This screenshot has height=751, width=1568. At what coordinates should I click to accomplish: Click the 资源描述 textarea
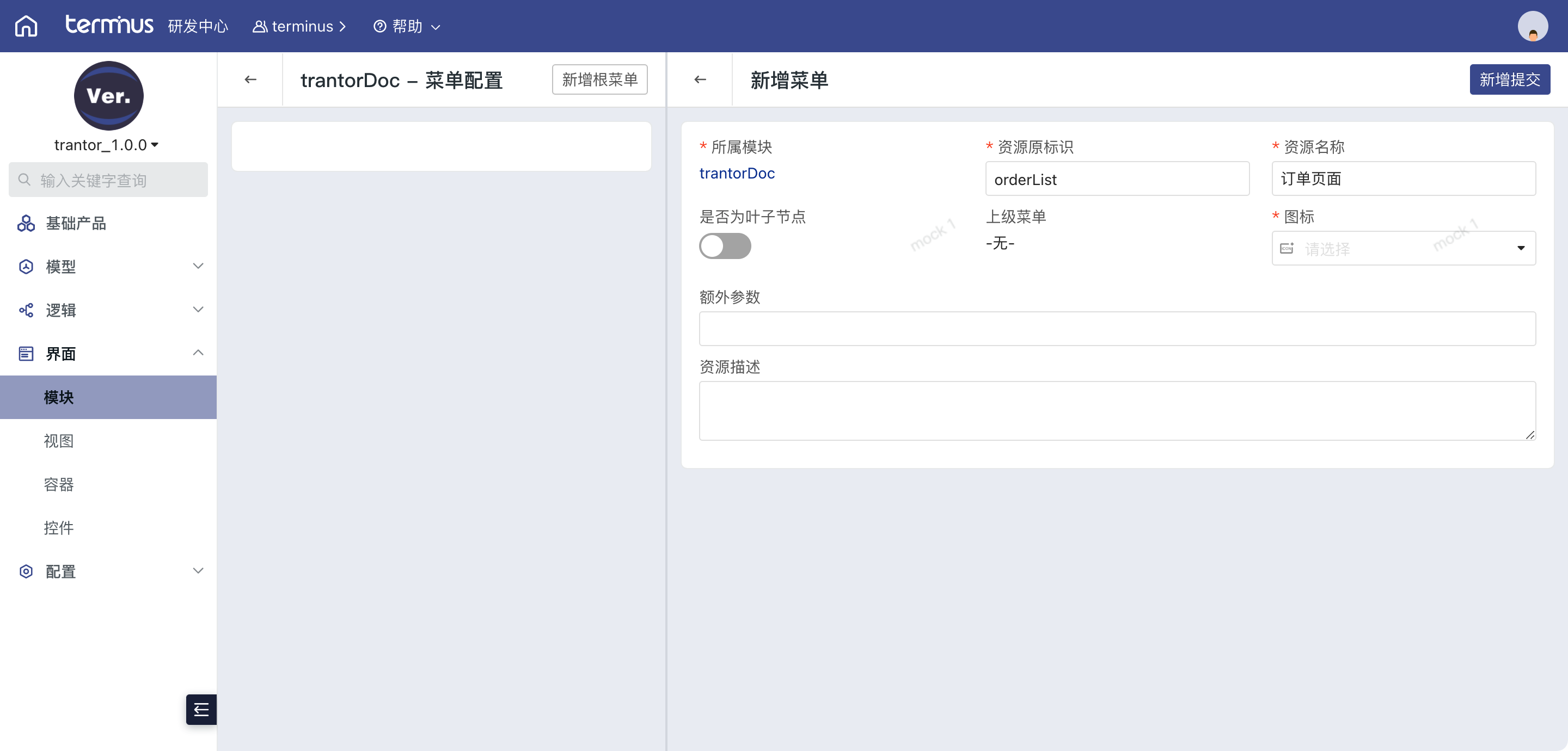pyautogui.click(x=1117, y=411)
